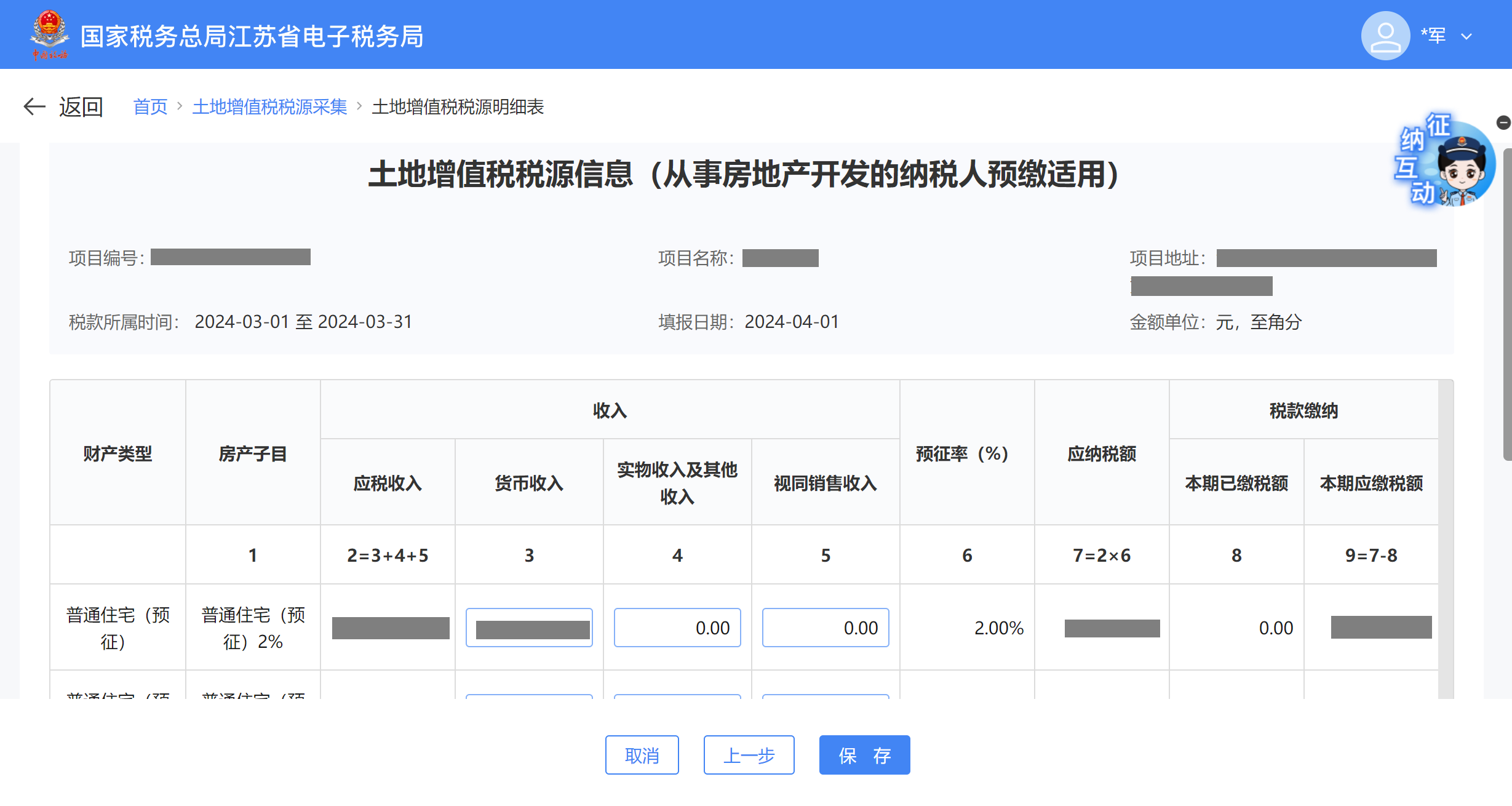
Task: Click the 取消 button
Action: [642, 755]
